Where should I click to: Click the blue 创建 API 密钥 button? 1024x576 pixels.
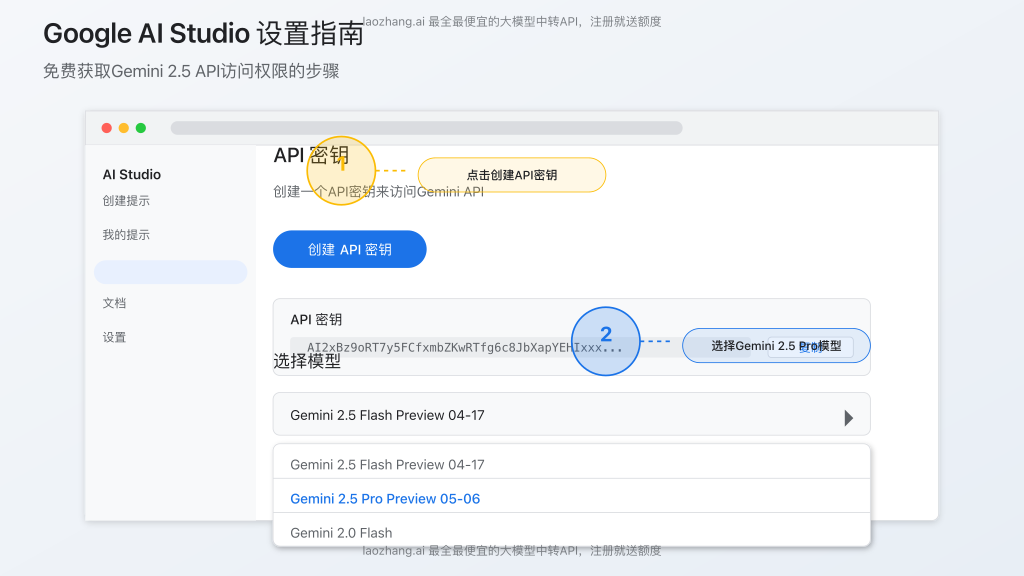[349, 249]
